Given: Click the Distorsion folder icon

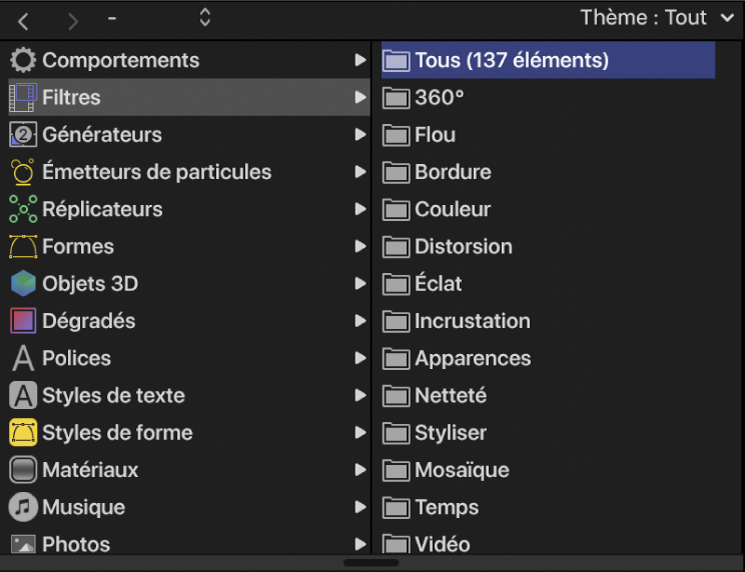Looking at the screenshot, I should 396,247.
